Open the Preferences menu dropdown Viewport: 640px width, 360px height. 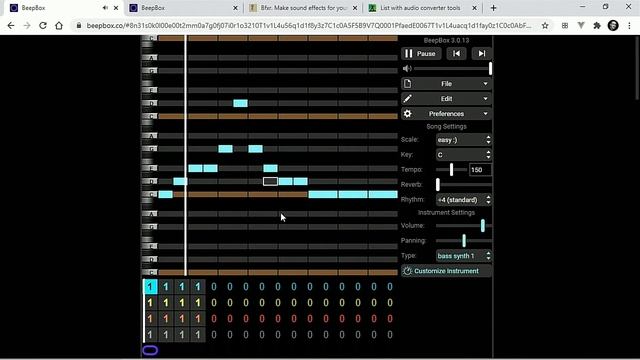pyautogui.click(x=446, y=114)
